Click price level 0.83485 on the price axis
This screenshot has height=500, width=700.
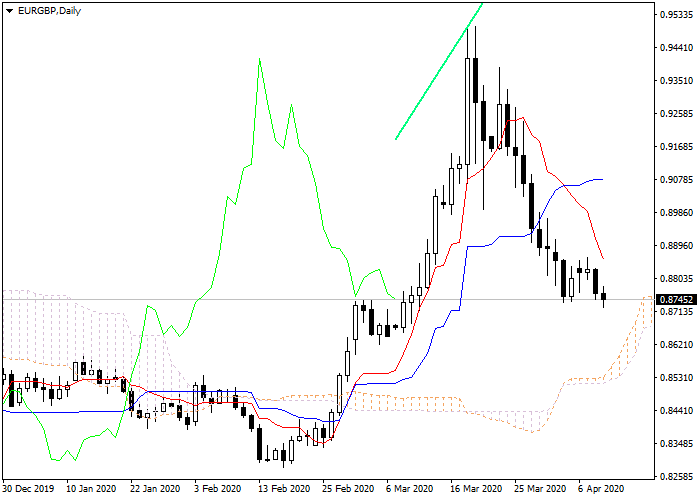[676, 444]
